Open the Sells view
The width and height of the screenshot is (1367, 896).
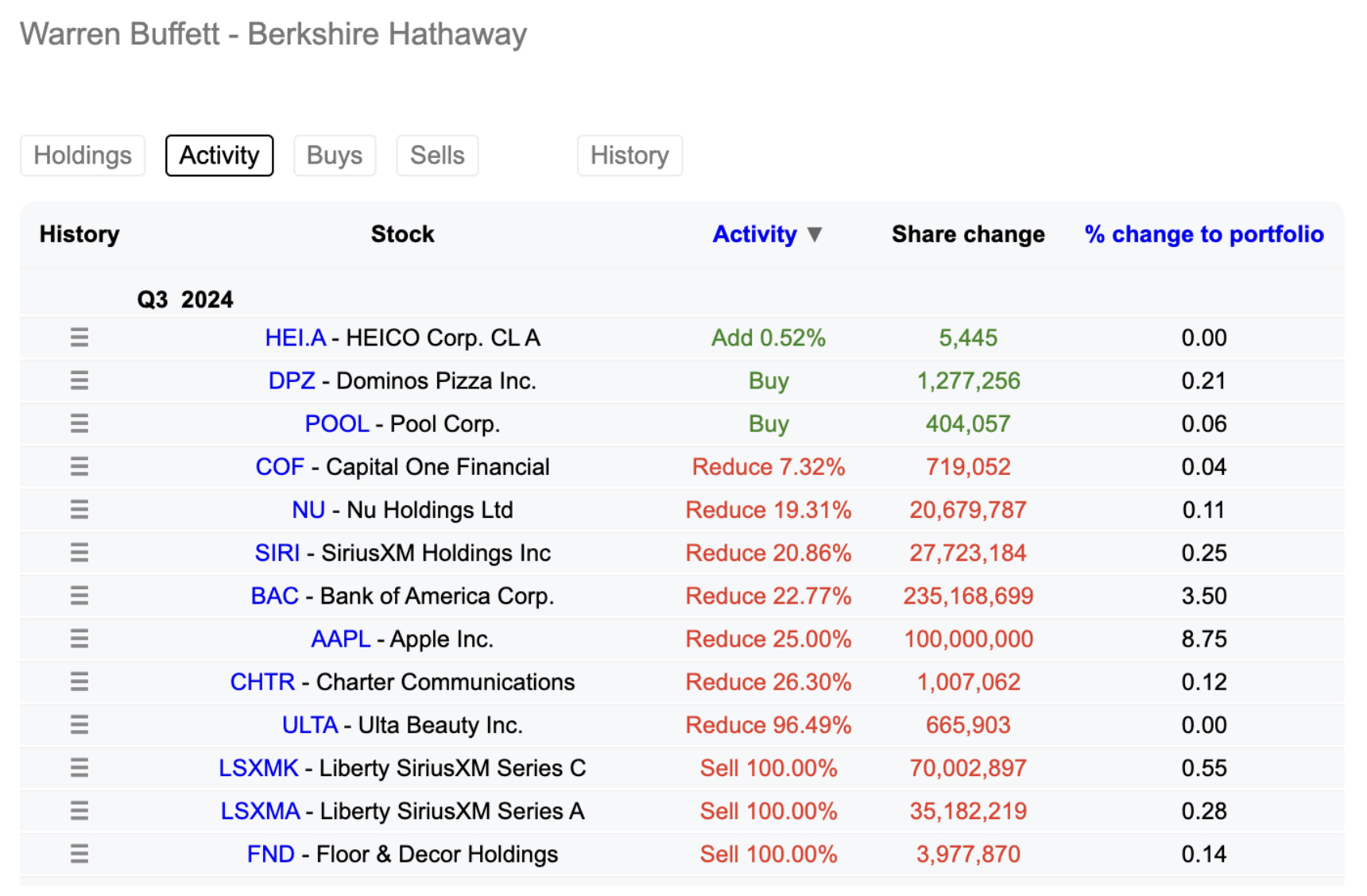pyautogui.click(x=436, y=155)
